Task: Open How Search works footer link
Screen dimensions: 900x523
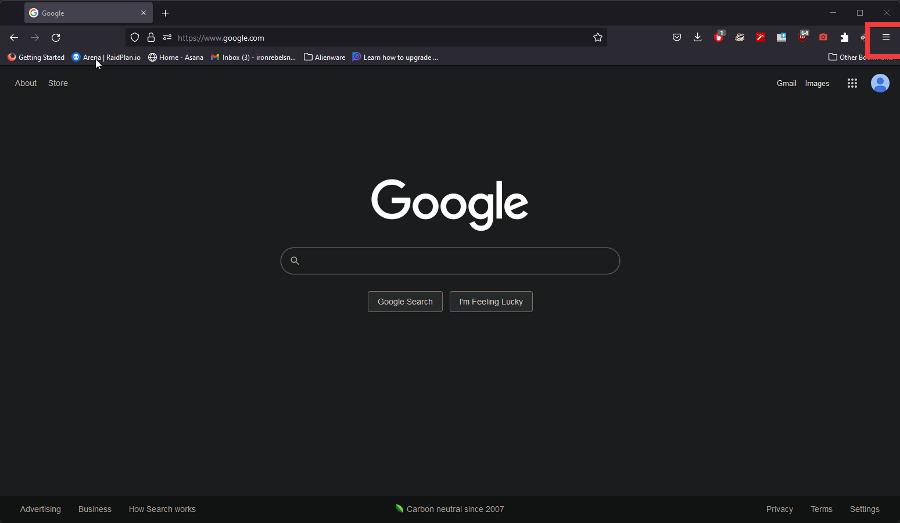Action: 162,509
